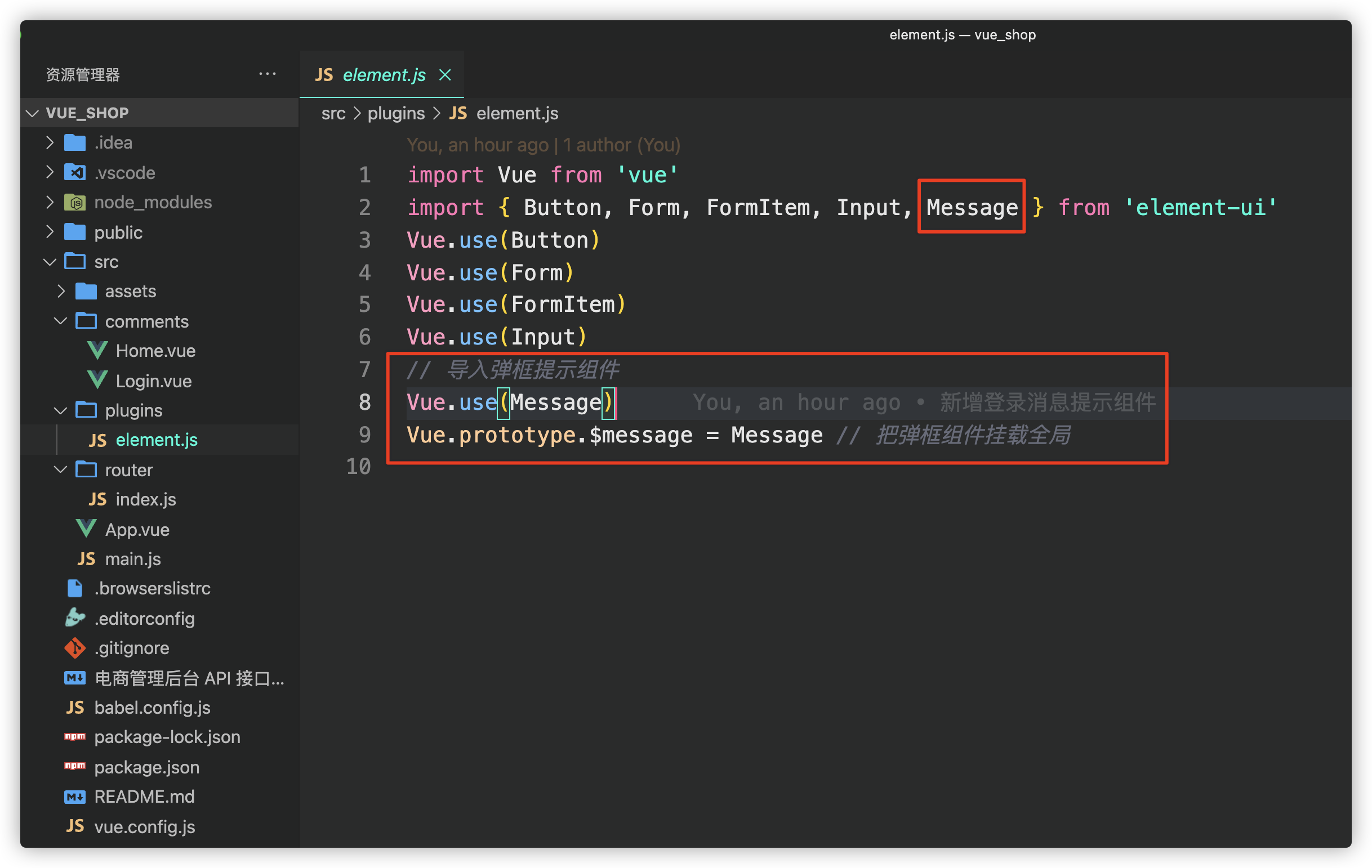Screen dimensions: 1372x868
Task: Click the public folder icon
Action: (x=75, y=232)
